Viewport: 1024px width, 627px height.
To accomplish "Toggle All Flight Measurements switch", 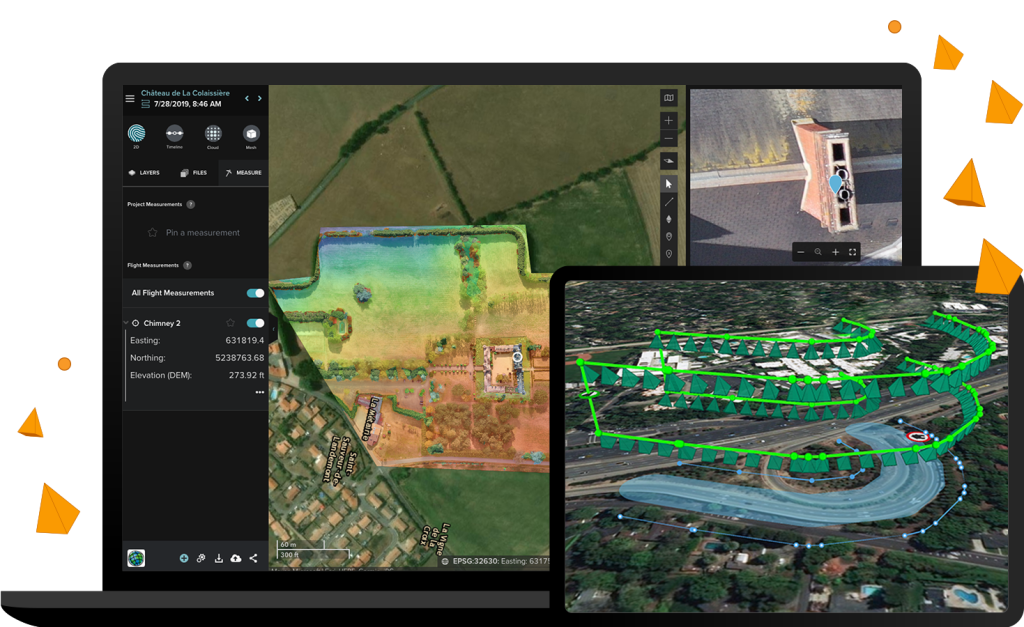I will pyautogui.click(x=255, y=293).
